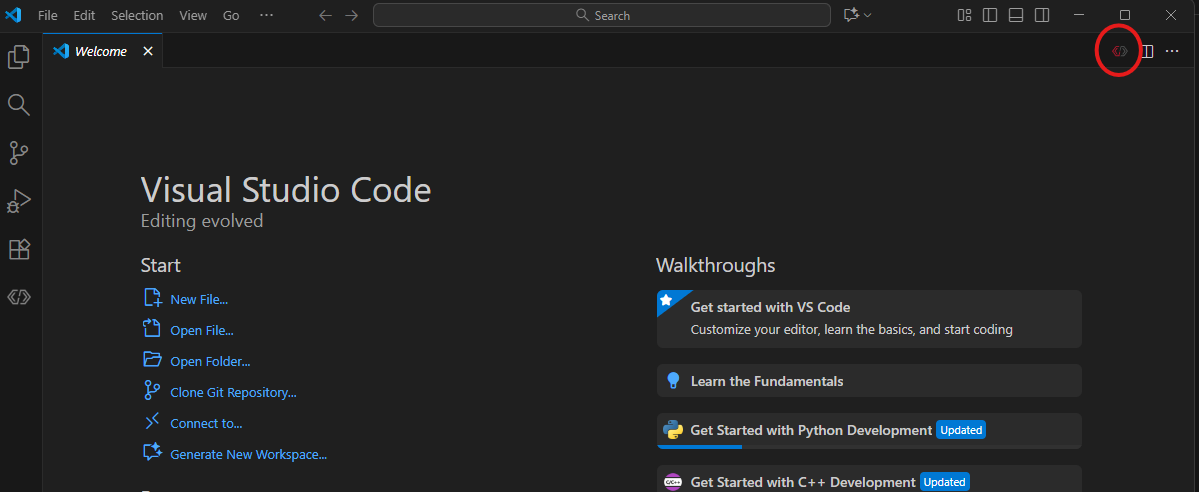The width and height of the screenshot is (1199, 492).
Task: Open Customize Layout from title bar
Action: (964, 15)
